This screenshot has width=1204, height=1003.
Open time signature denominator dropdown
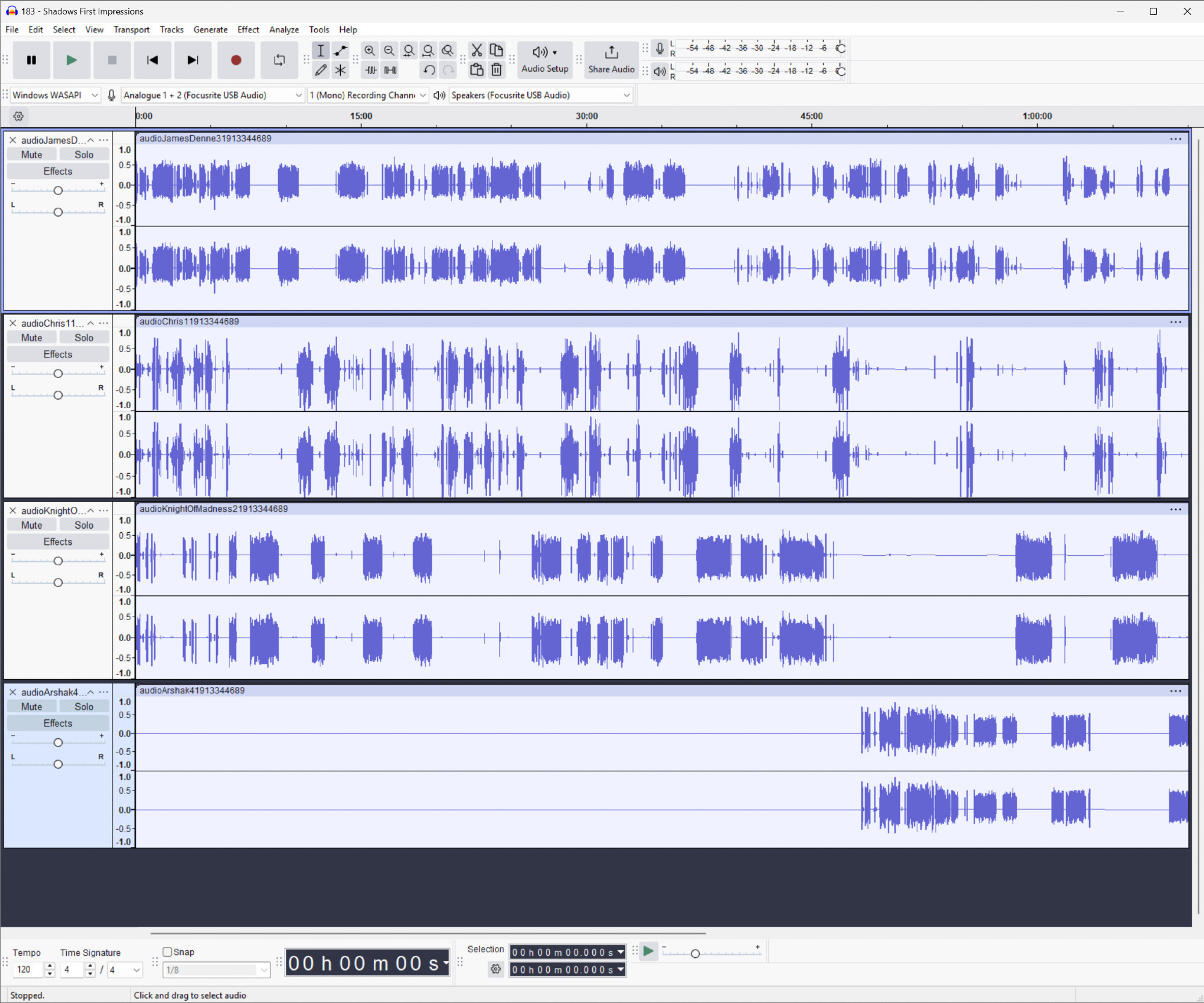[x=125, y=970]
